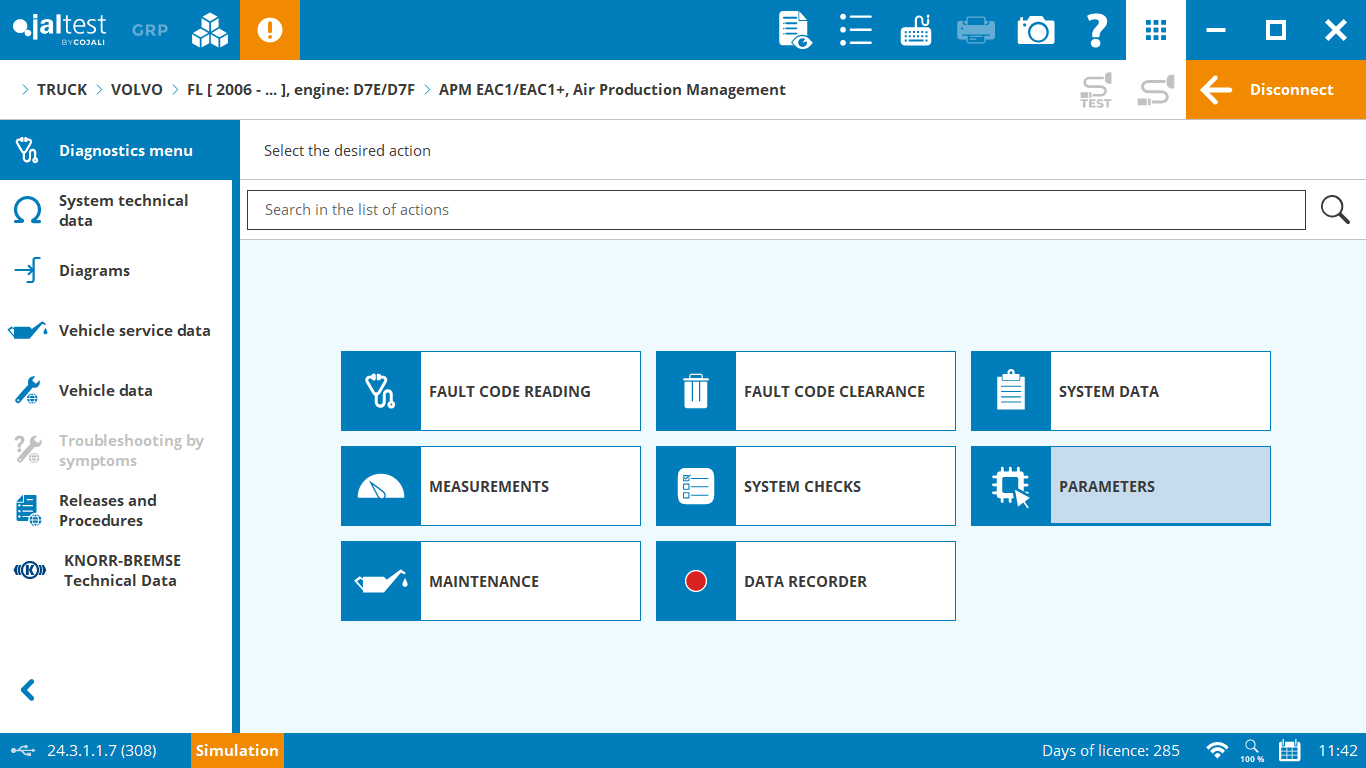Click APM EAC1/EAC1+ breadcrumb entry

pyautogui.click(x=612, y=90)
